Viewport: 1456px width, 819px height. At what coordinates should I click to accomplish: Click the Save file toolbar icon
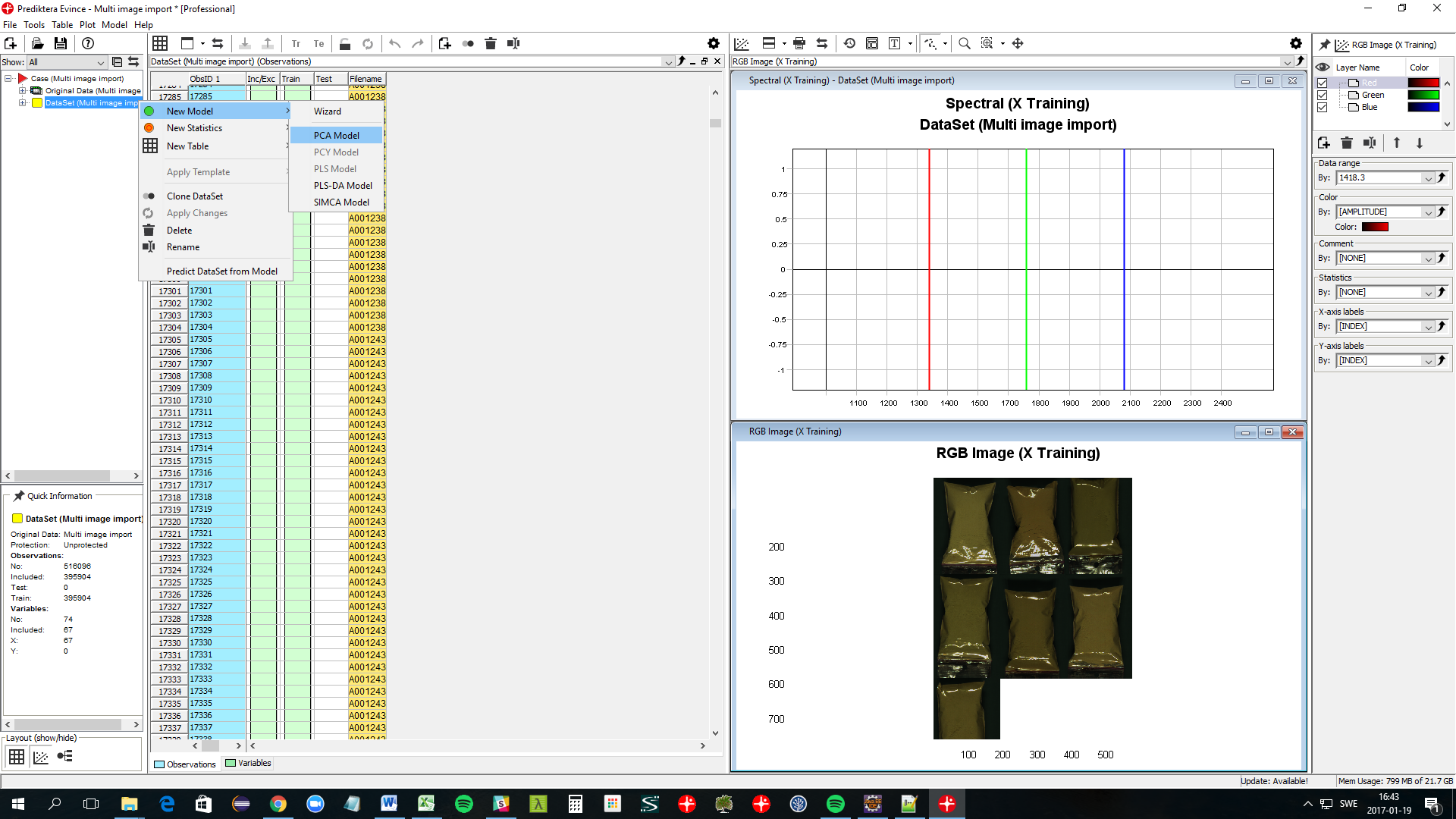(x=61, y=44)
